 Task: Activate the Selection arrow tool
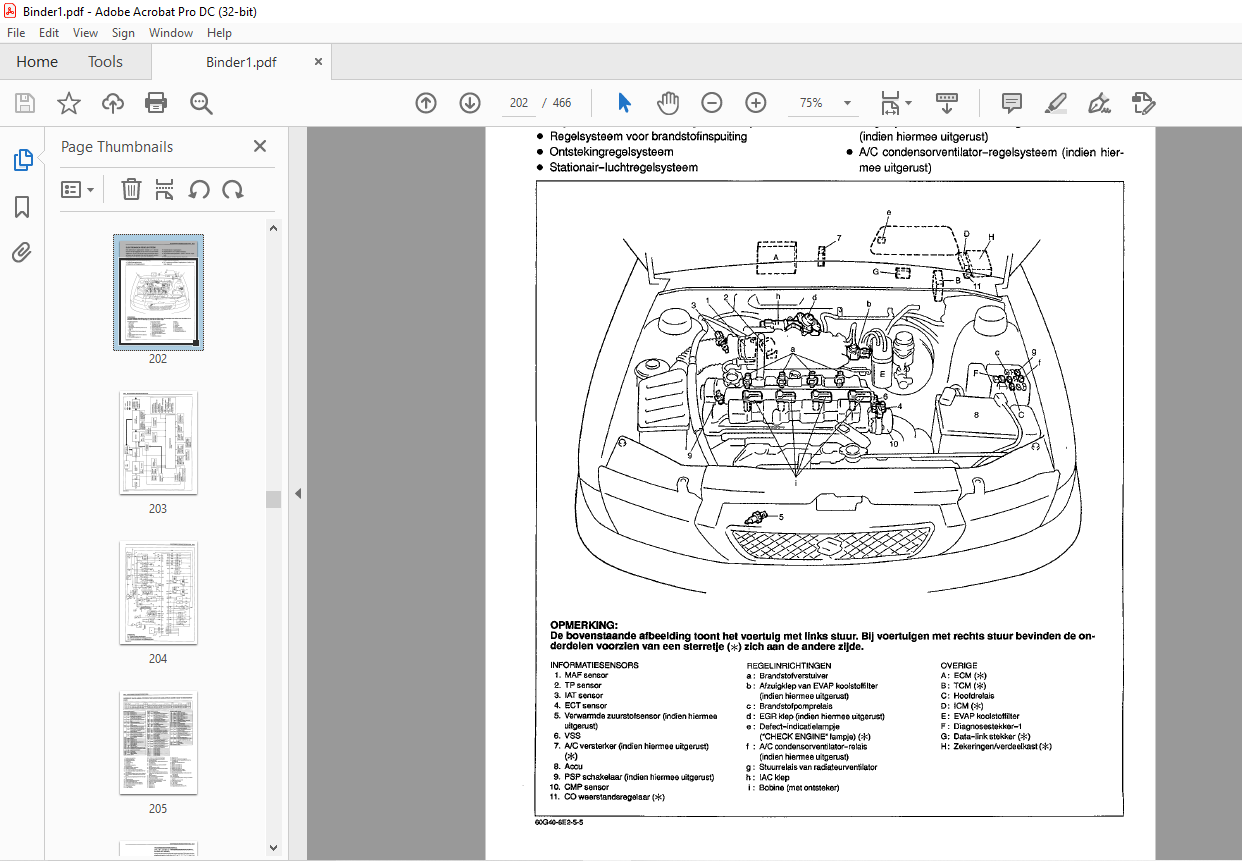click(x=625, y=103)
